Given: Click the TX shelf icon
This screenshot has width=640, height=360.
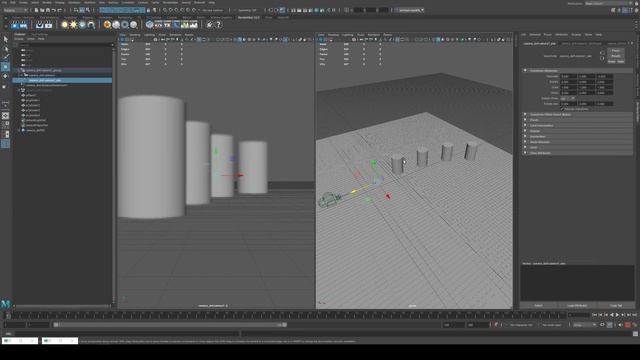Looking at the screenshot, I should (167, 25).
